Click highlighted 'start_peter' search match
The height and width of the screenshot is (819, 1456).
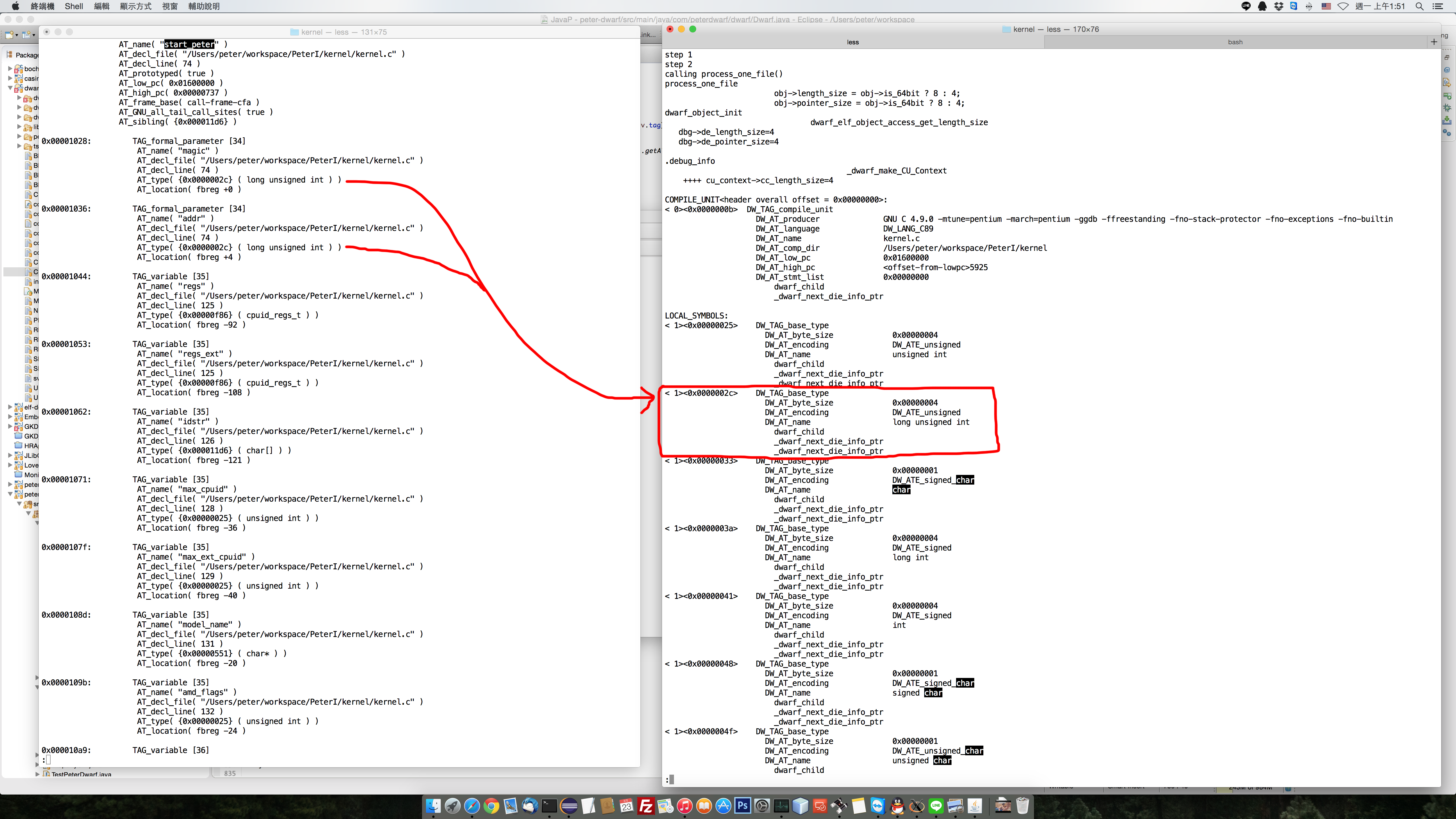click(x=189, y=44)
